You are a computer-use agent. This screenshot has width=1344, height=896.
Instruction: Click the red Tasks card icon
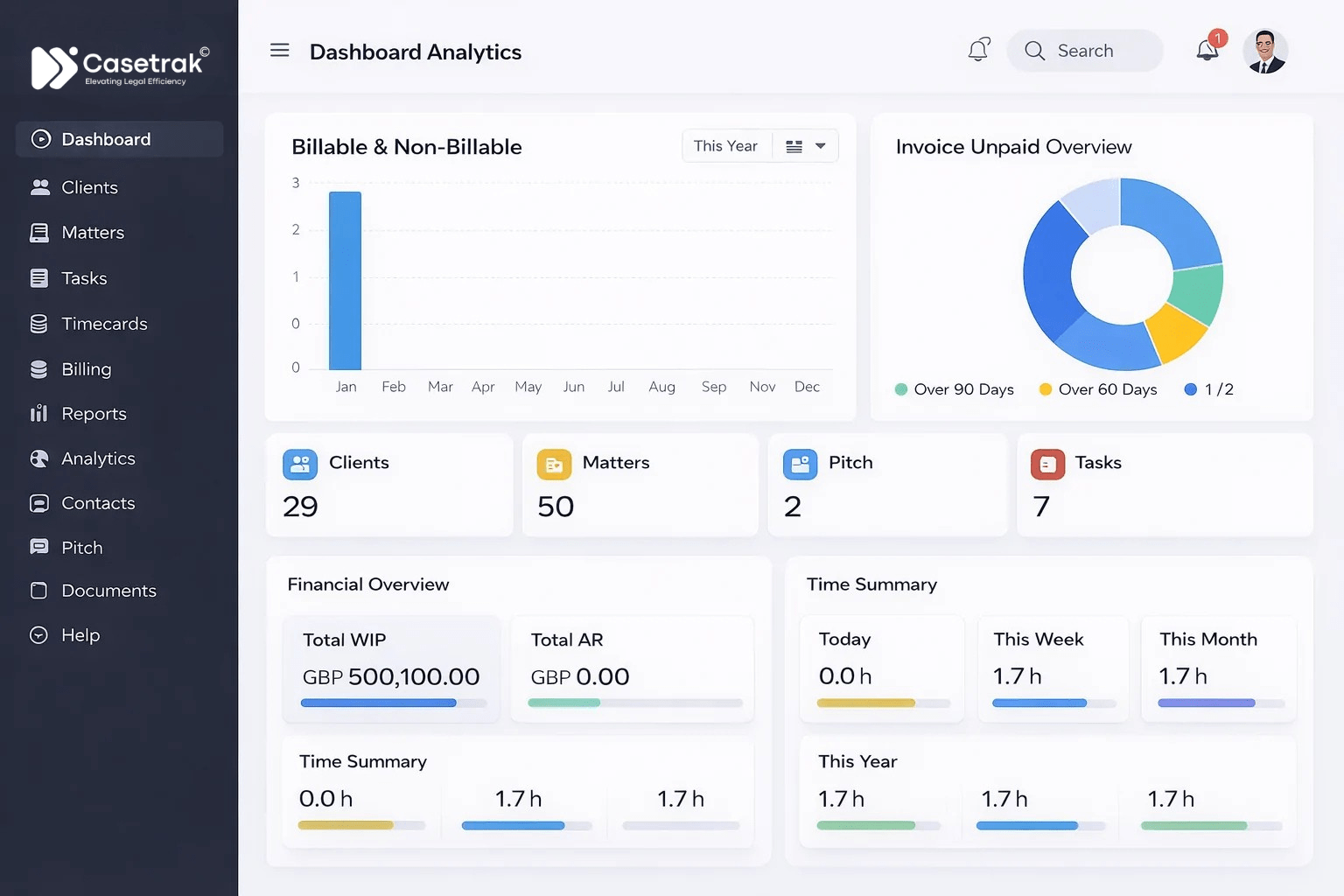pyautogui.click(x=1047, y=464)
